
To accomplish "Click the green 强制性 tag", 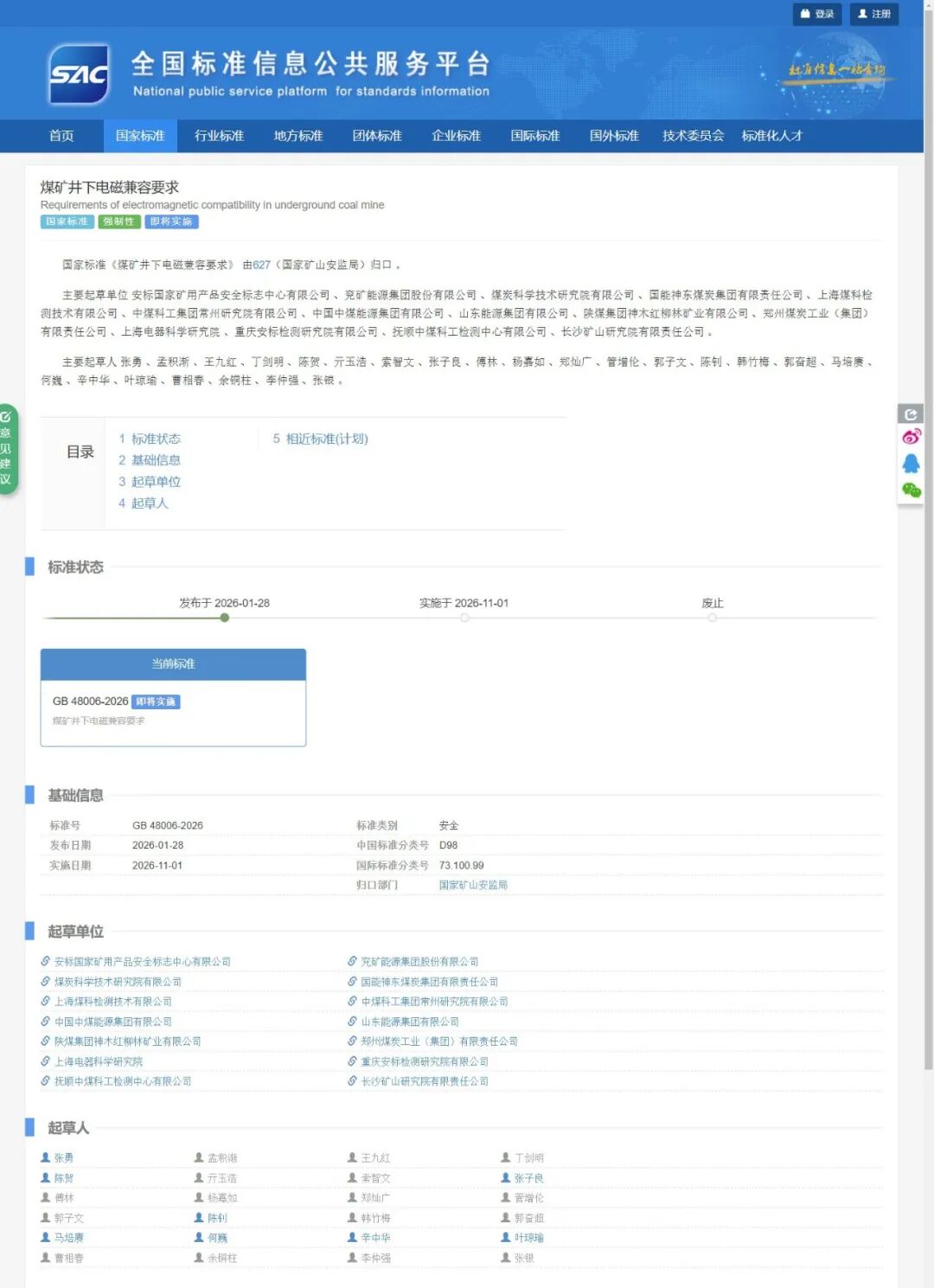I will pyautogui.click(x=119, y=221).
